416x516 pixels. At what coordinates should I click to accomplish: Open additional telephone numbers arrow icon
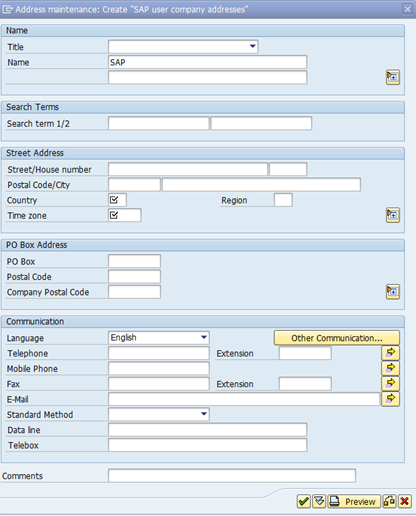(390, 353)
